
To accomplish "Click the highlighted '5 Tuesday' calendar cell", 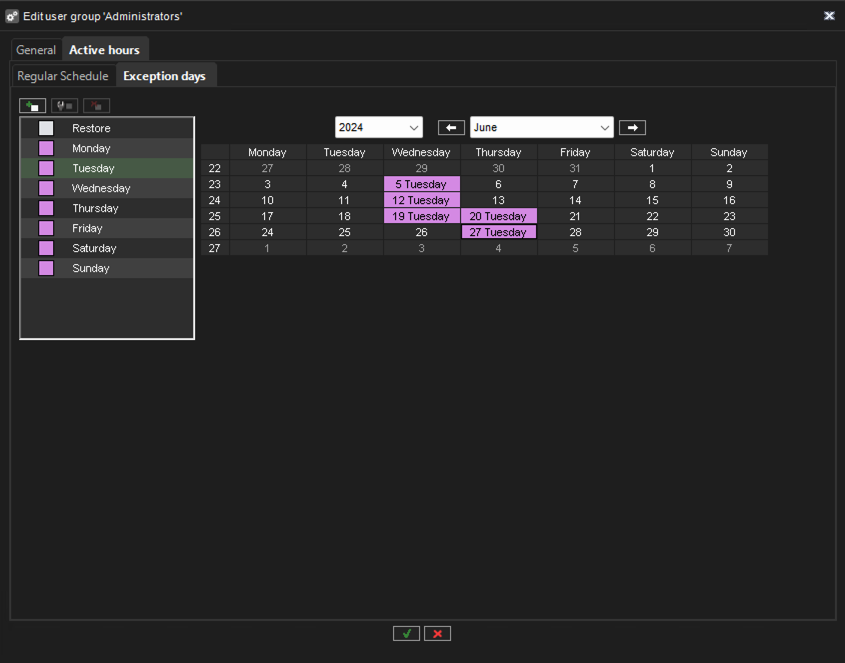I will 421,184.
